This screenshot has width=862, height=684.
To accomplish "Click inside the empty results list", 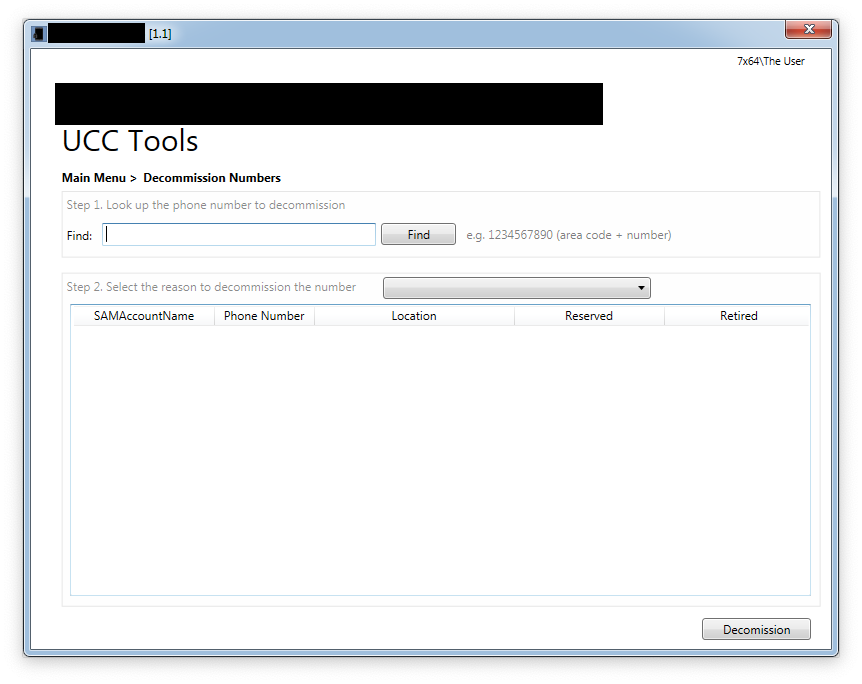I will pyautogui.click(x=440, y=460).
